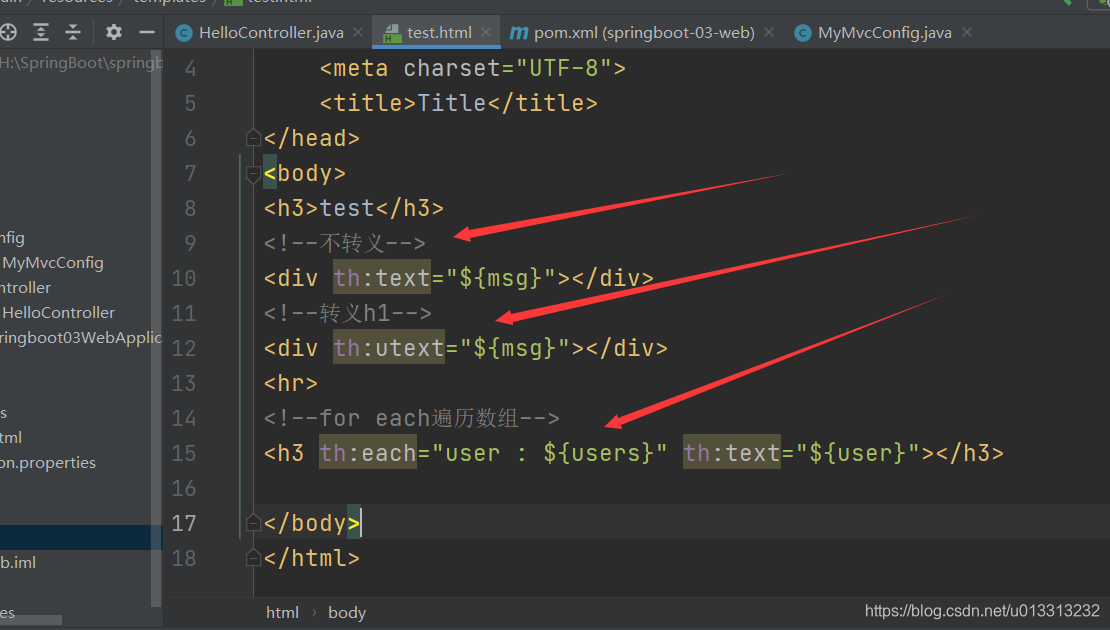Select the .iml file in project tree
This screenshot has width=1110, height=630.
click(x=18, y=563)
